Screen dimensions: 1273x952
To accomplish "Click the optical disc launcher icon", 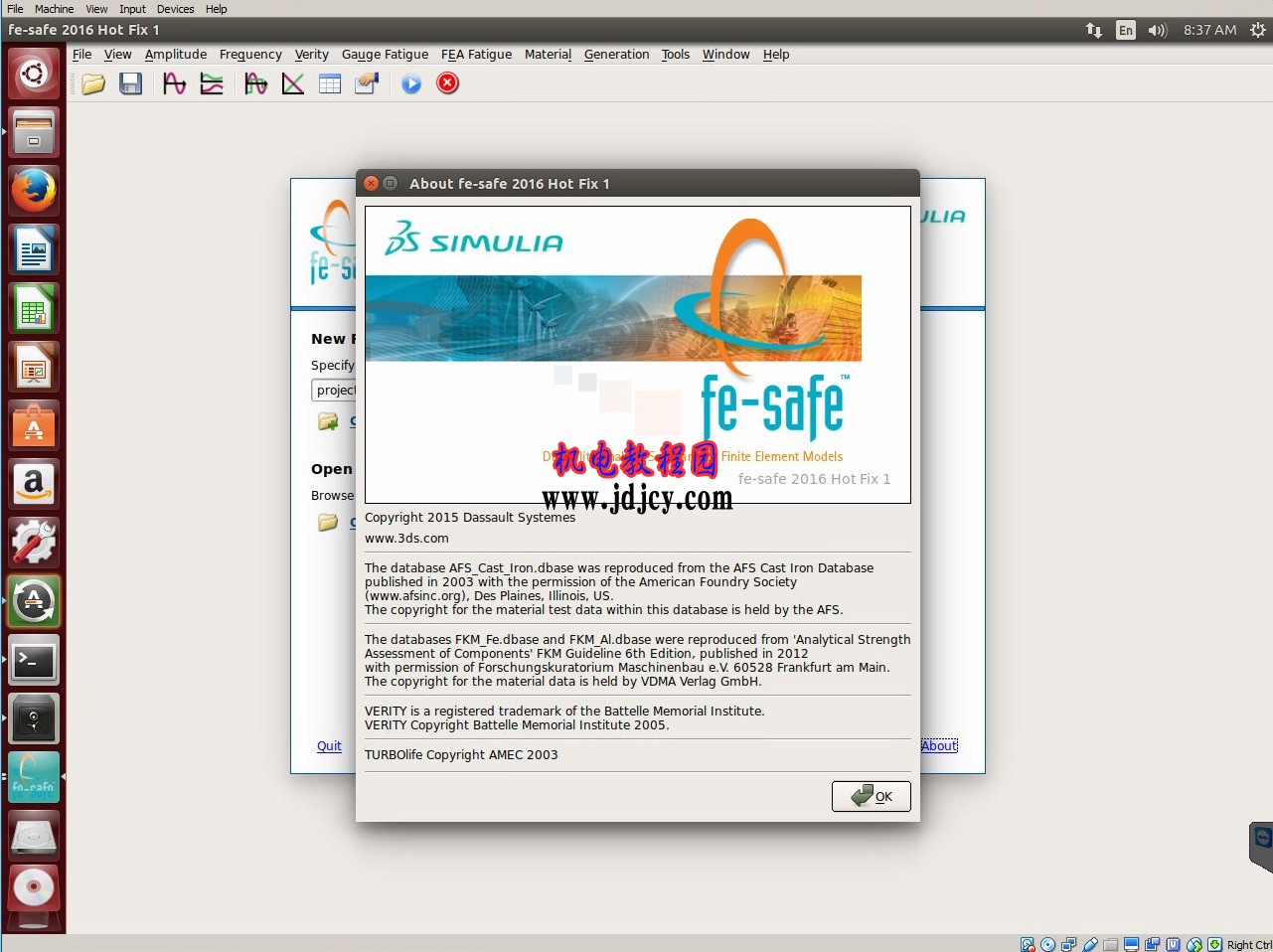I will pyautogui.click(x=34, y=887).
